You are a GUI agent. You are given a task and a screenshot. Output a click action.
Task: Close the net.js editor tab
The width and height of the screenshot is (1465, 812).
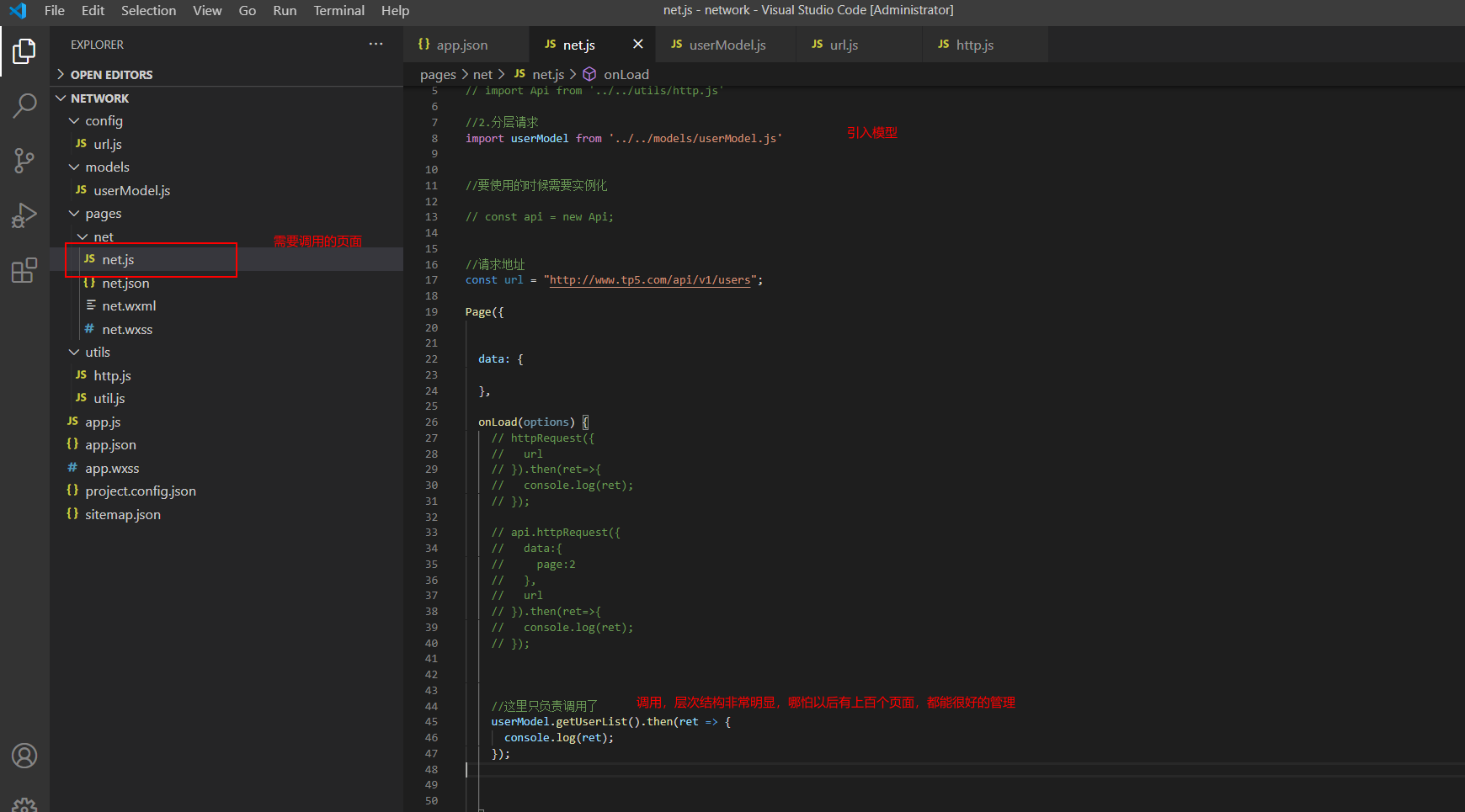pos(638,44)
